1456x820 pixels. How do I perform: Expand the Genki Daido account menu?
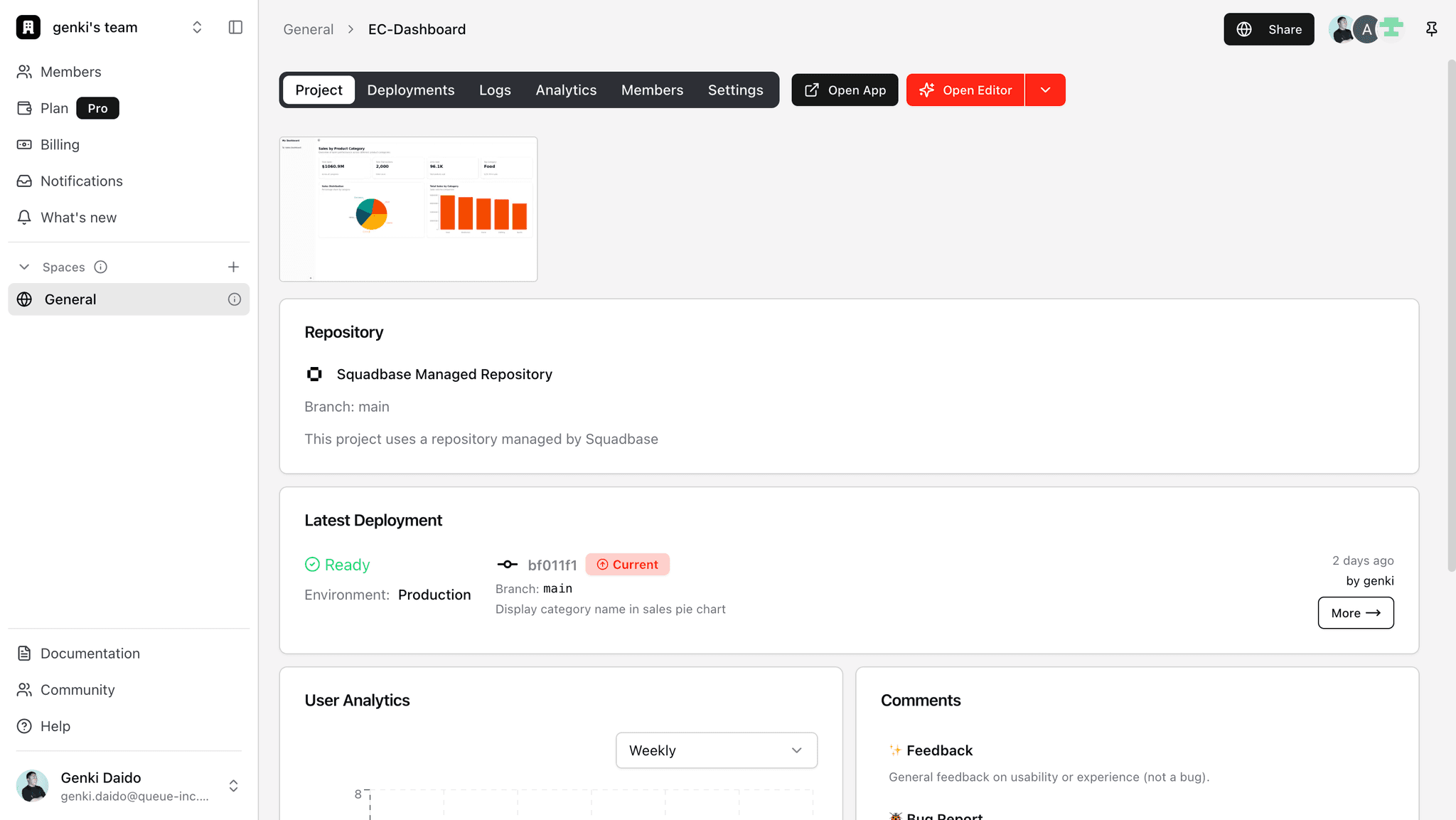click(233, 786)
